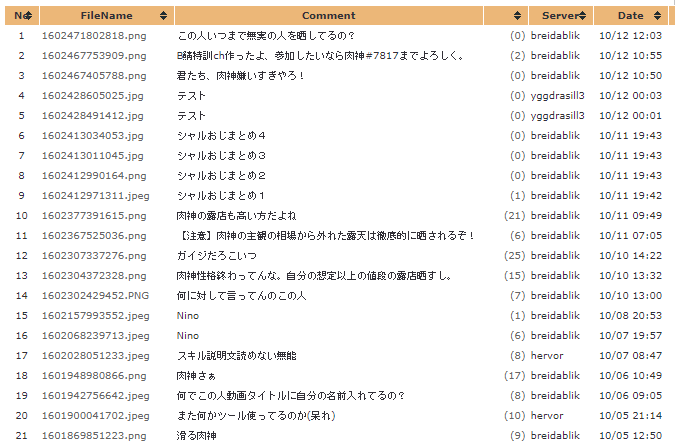
Task: Click yggdrasill3 server in row 4
Action: tap(558, 95)
